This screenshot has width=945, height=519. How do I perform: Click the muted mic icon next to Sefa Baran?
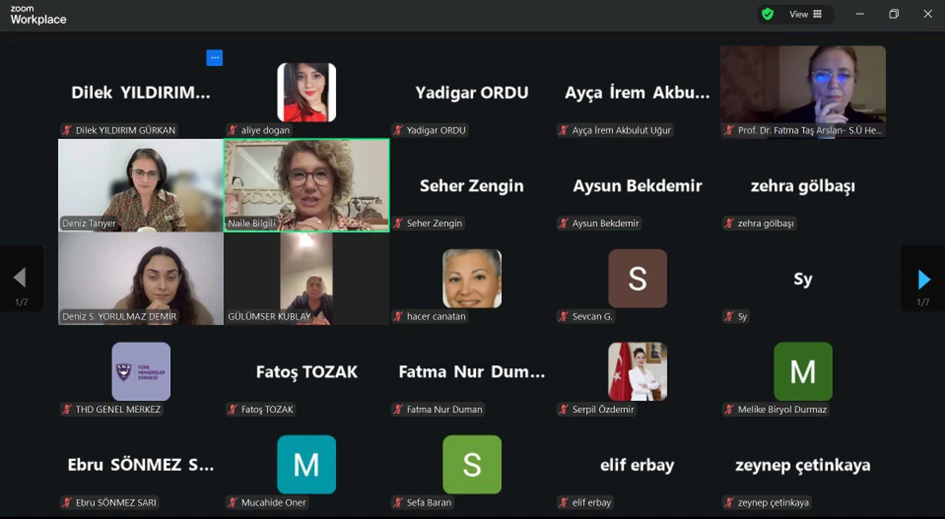398,503
